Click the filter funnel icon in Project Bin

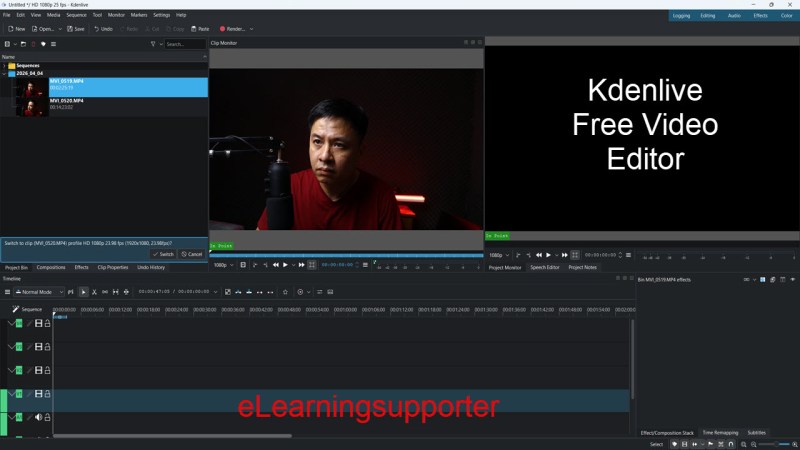click(x=153, y=44)
